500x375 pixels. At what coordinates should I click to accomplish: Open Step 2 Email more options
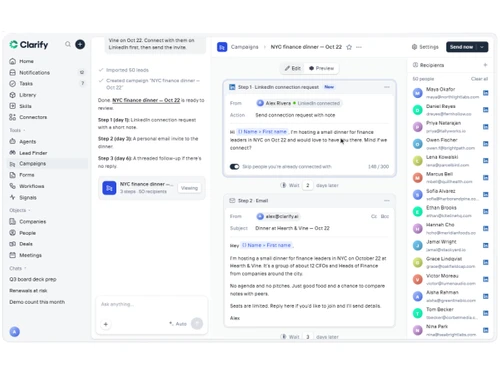click(x=387, y=201)
